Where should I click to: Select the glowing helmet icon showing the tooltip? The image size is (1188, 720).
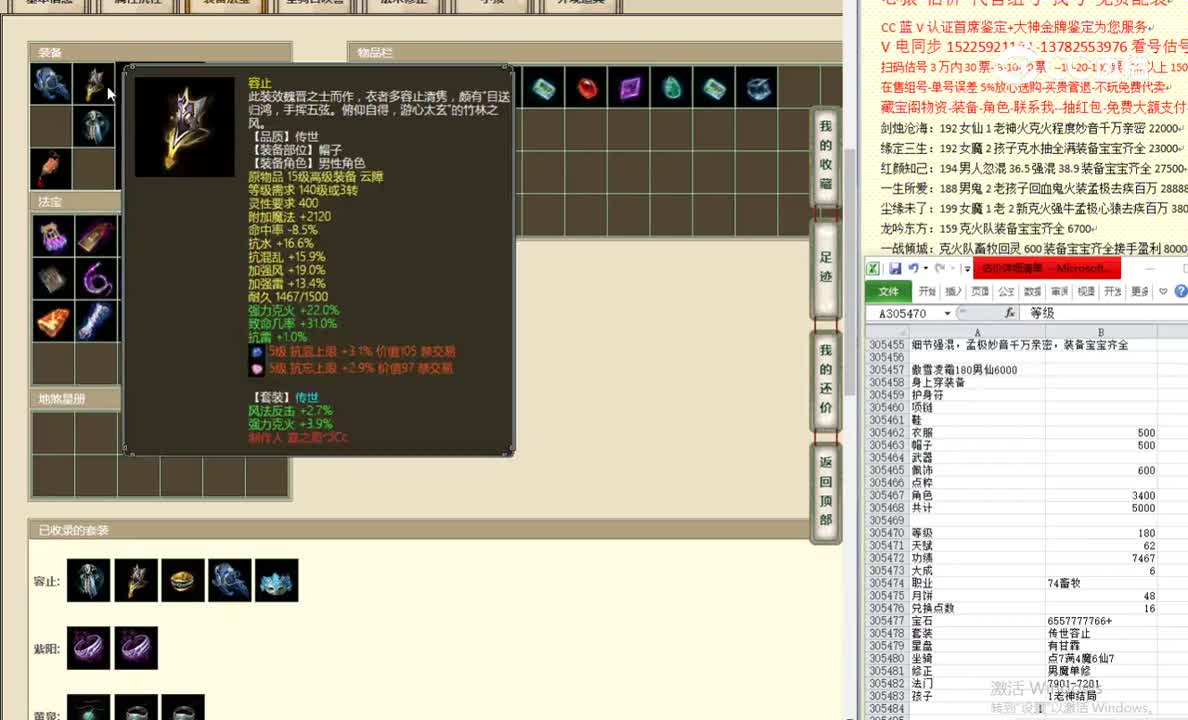[93, 85]
